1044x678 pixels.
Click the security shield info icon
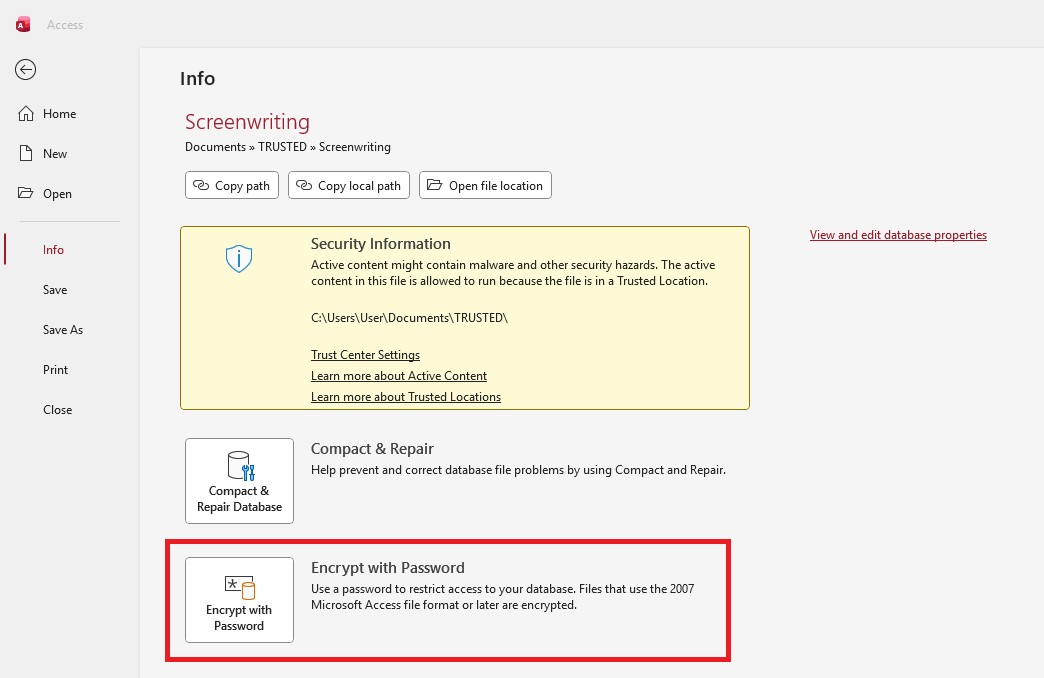pyautogui.click(x=238, y=258)
